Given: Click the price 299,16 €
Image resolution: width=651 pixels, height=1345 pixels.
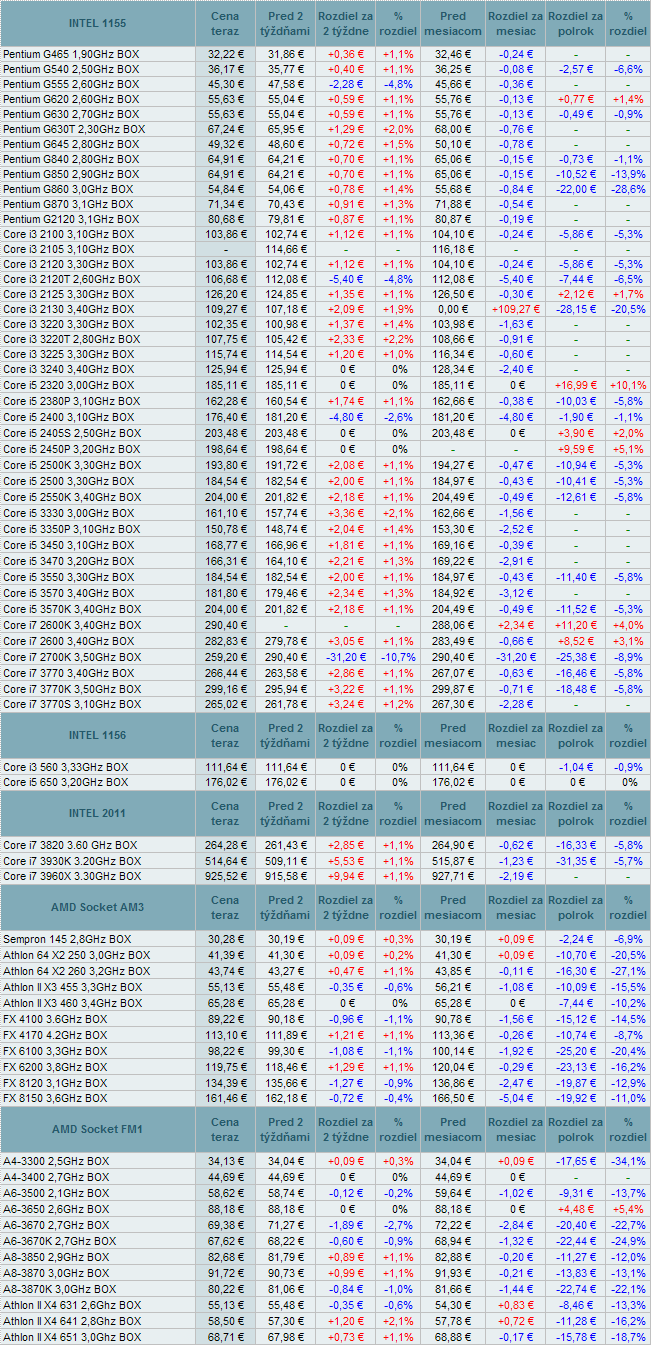Looking at the screenshot, I should click(x=226, y=689).
